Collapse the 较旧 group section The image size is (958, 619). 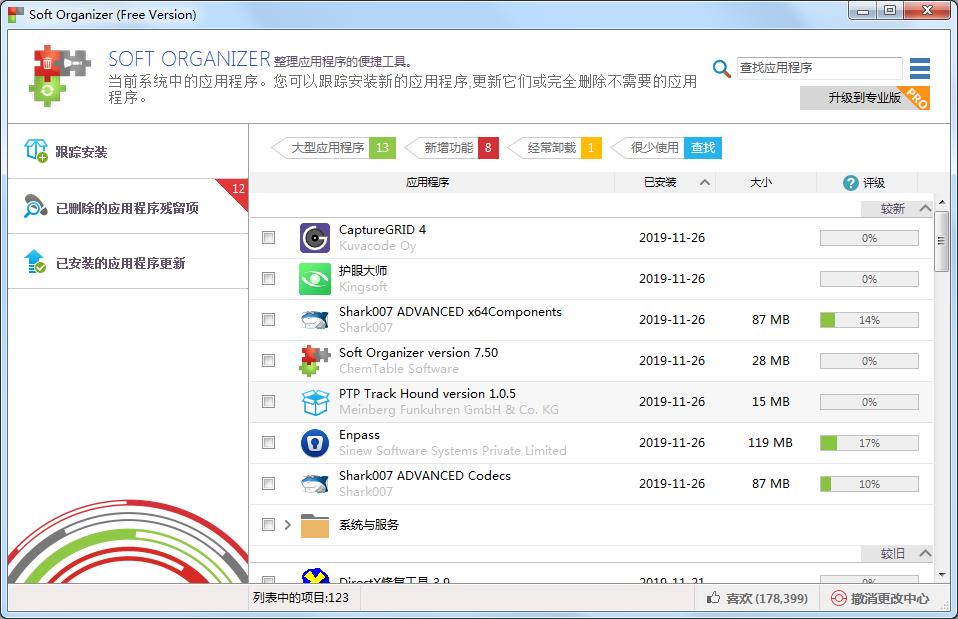point(924,554)
